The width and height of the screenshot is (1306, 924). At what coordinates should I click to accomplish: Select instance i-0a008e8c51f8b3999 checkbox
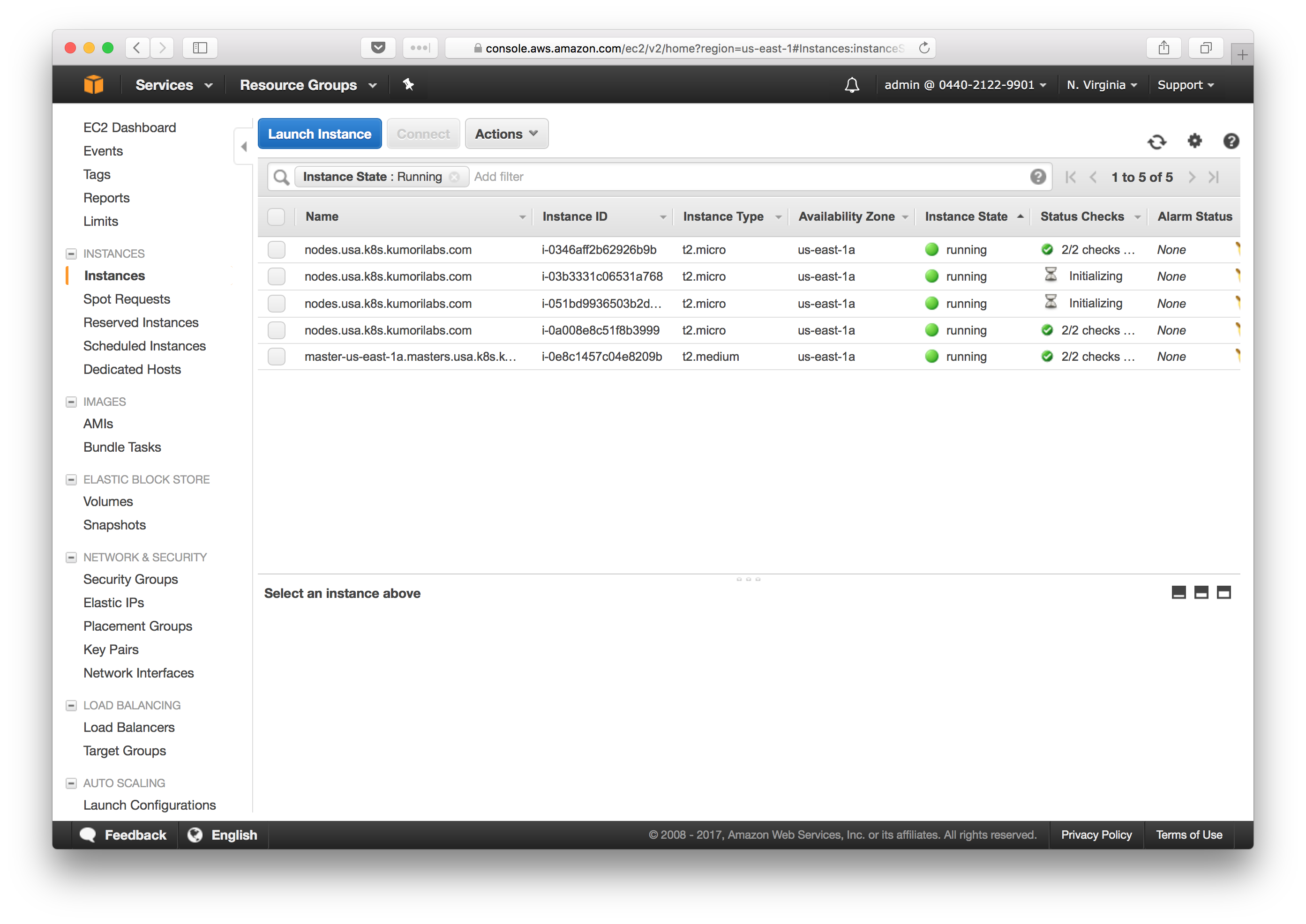(276, 330)
